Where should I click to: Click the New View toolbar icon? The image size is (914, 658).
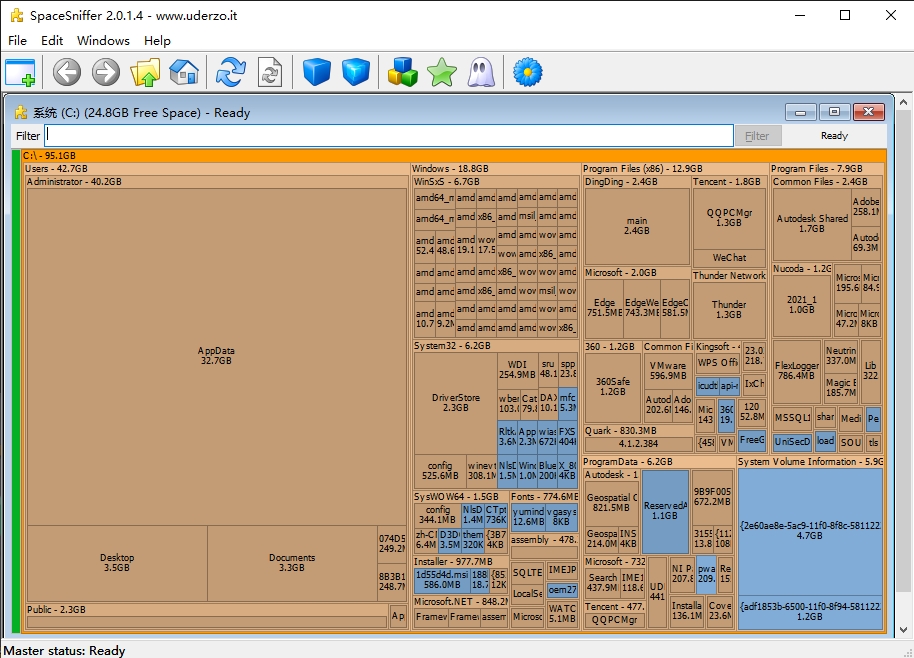pos(20,72)
